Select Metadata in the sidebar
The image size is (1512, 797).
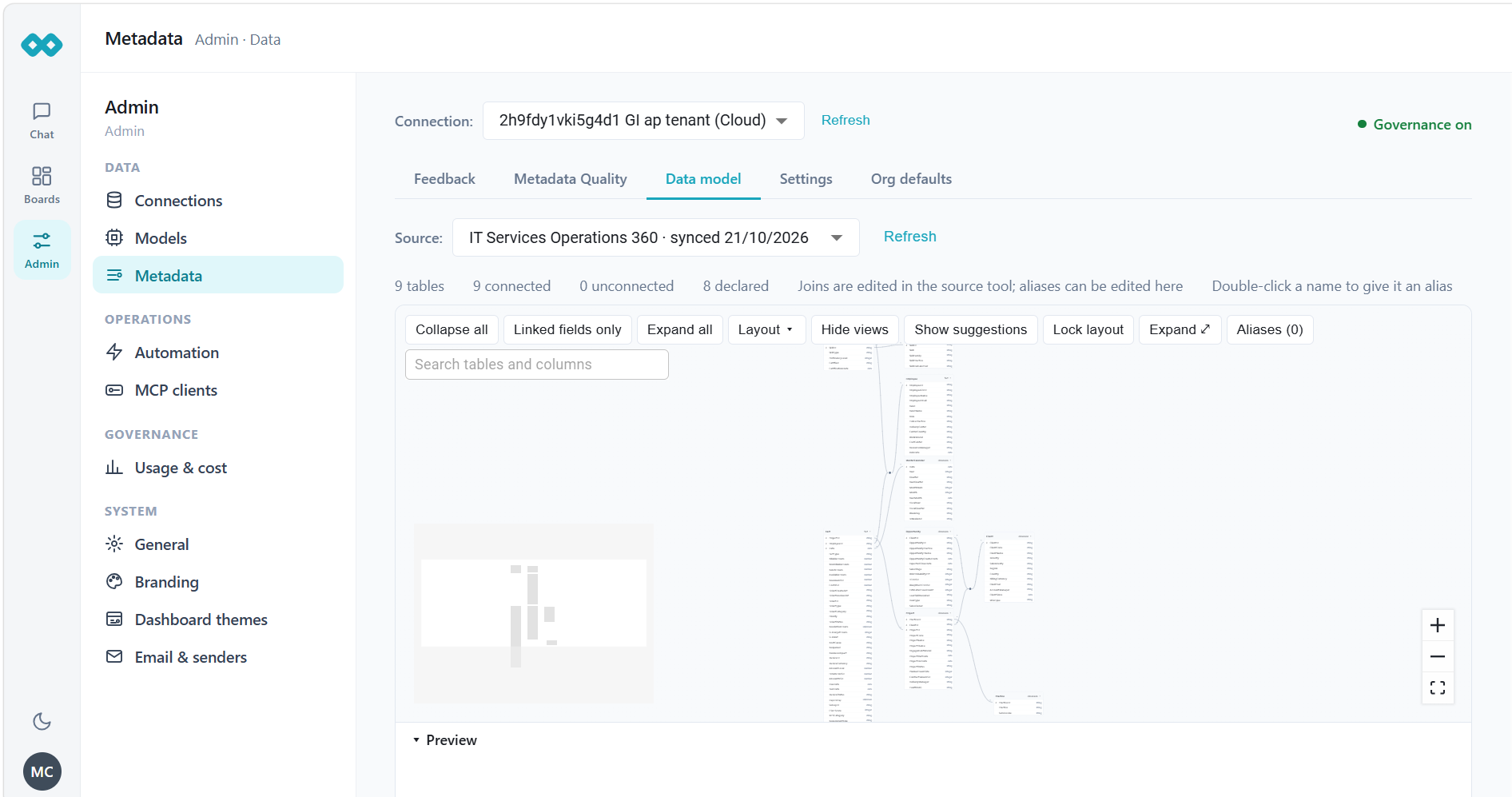218,276
